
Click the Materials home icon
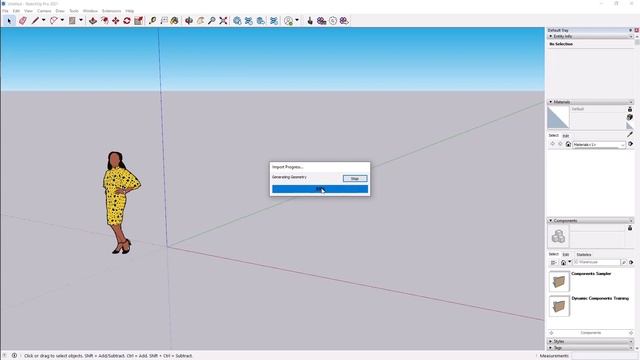[x=568, y=144]
